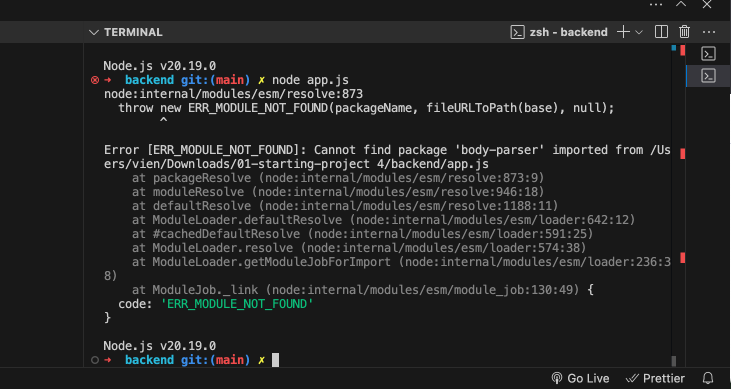Kill terminal with trash icon

tap(684, 32)
